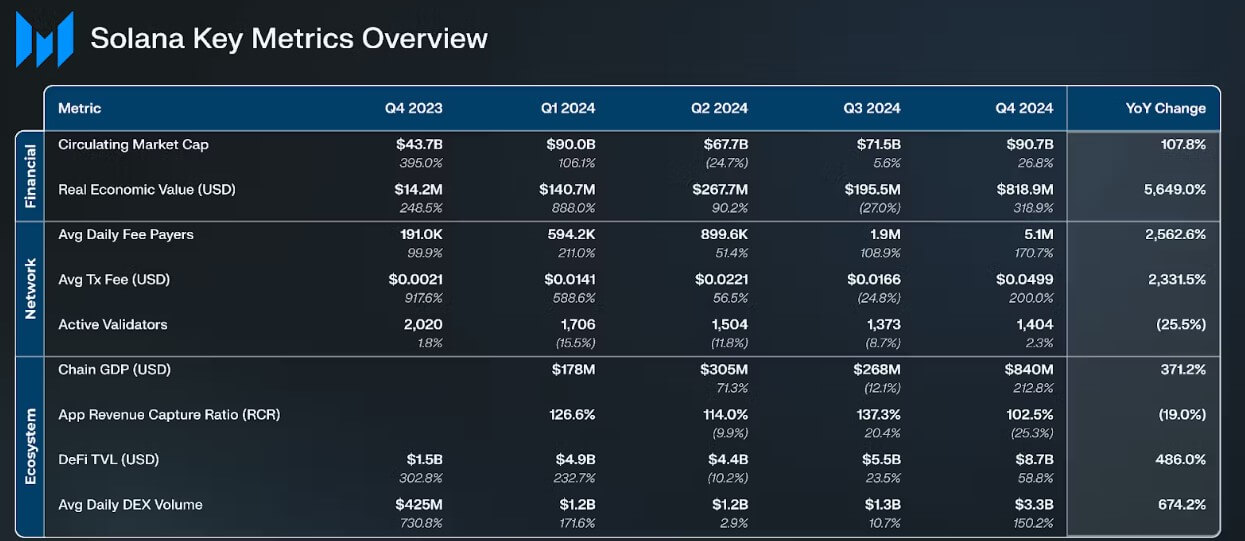Viewport: 1245px width, 541px height.
Task: Click the Messari logo icon
Action: [44, 39]
